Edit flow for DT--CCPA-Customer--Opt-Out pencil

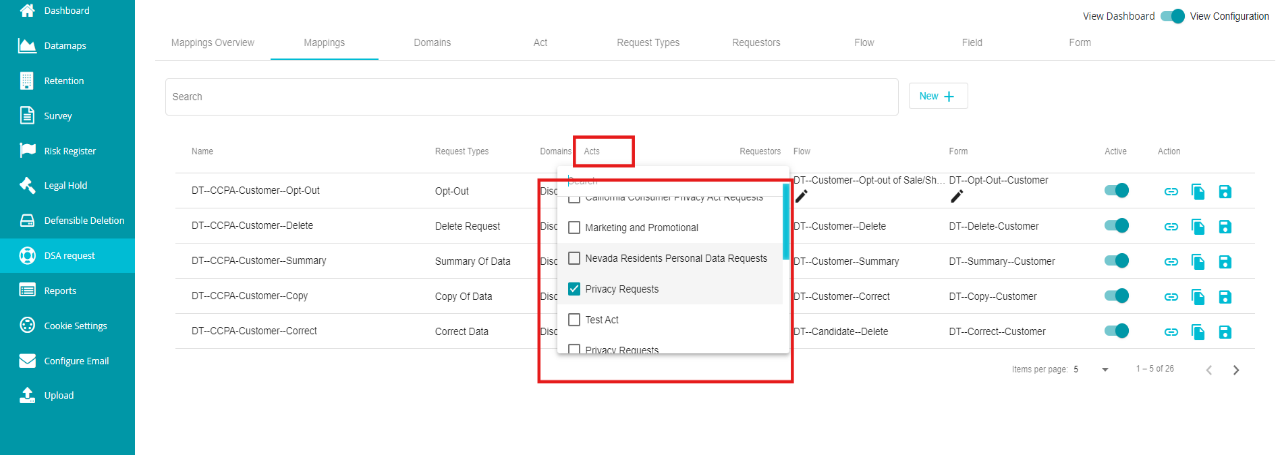[801, 196]
